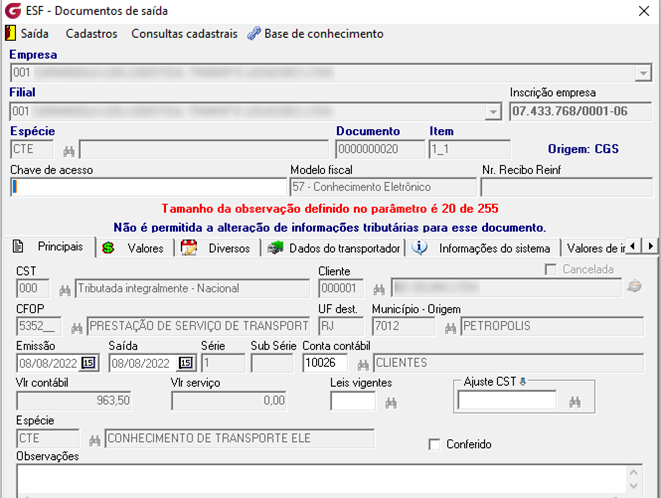Open the Emissão date calendar picker
Viewport: 661px width, 498px height.
(88, 363)
